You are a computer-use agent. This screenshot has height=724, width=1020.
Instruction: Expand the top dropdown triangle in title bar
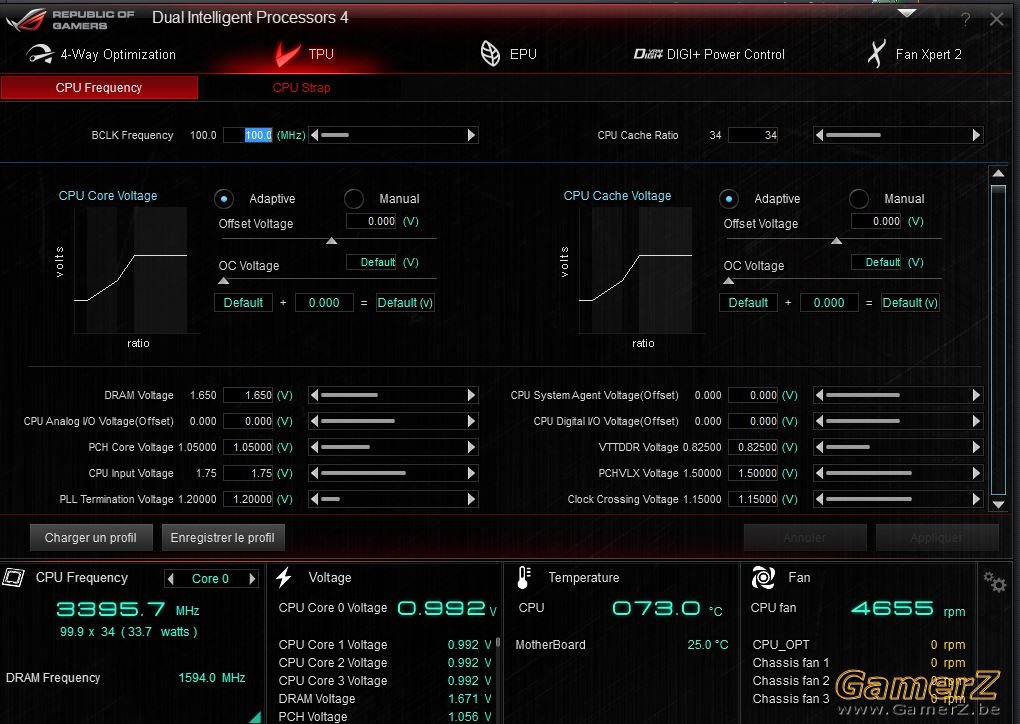[907, 13]
